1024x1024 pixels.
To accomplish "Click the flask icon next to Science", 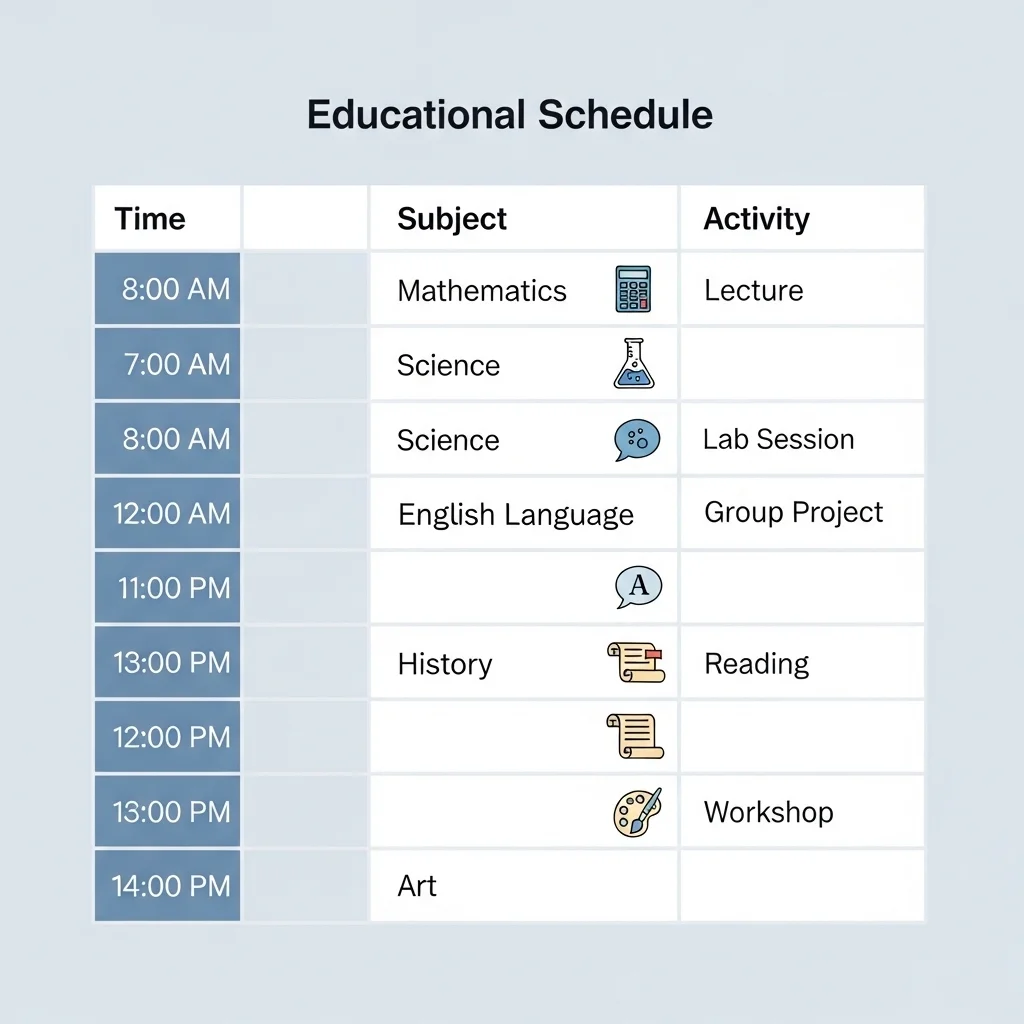I will pyautogui.click(x=633, y=364).
